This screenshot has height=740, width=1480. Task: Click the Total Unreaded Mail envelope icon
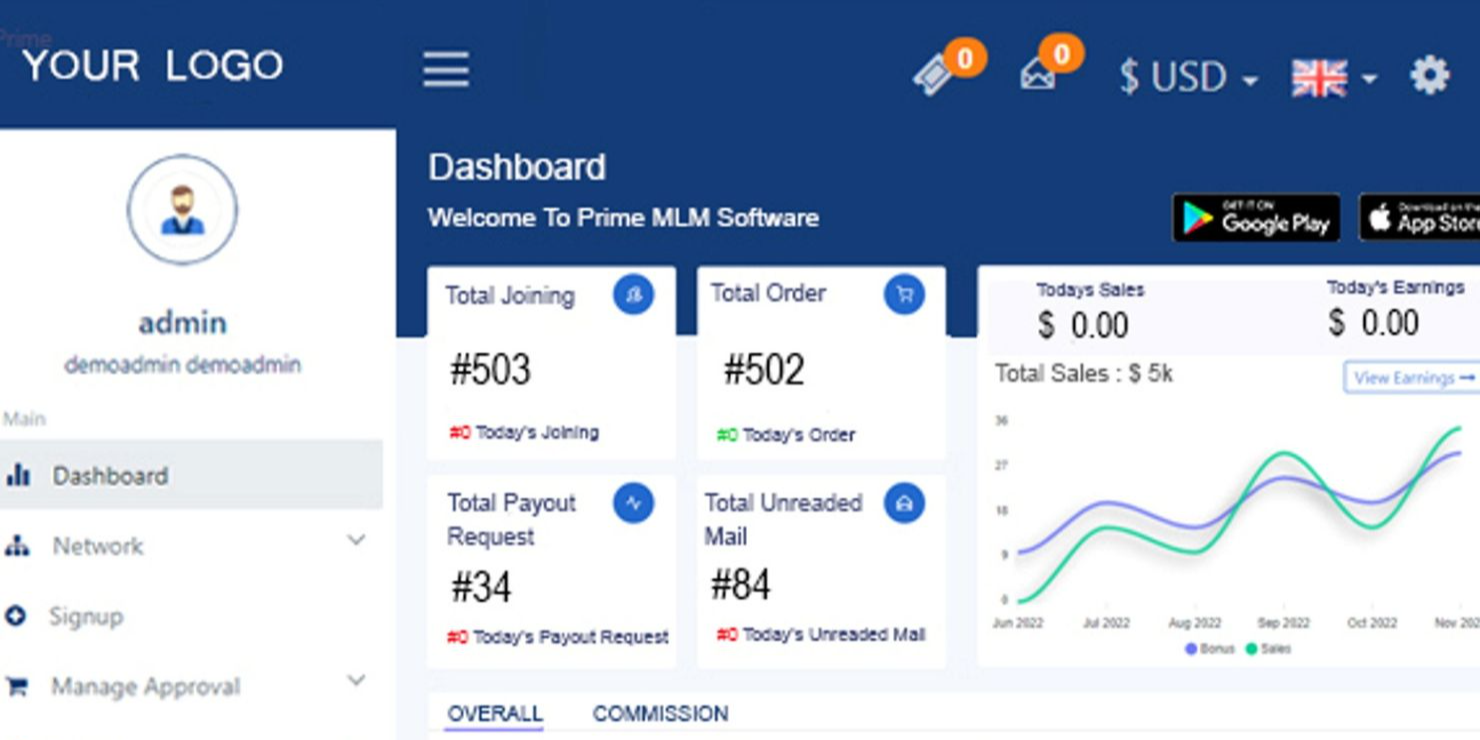coord(903,504)
